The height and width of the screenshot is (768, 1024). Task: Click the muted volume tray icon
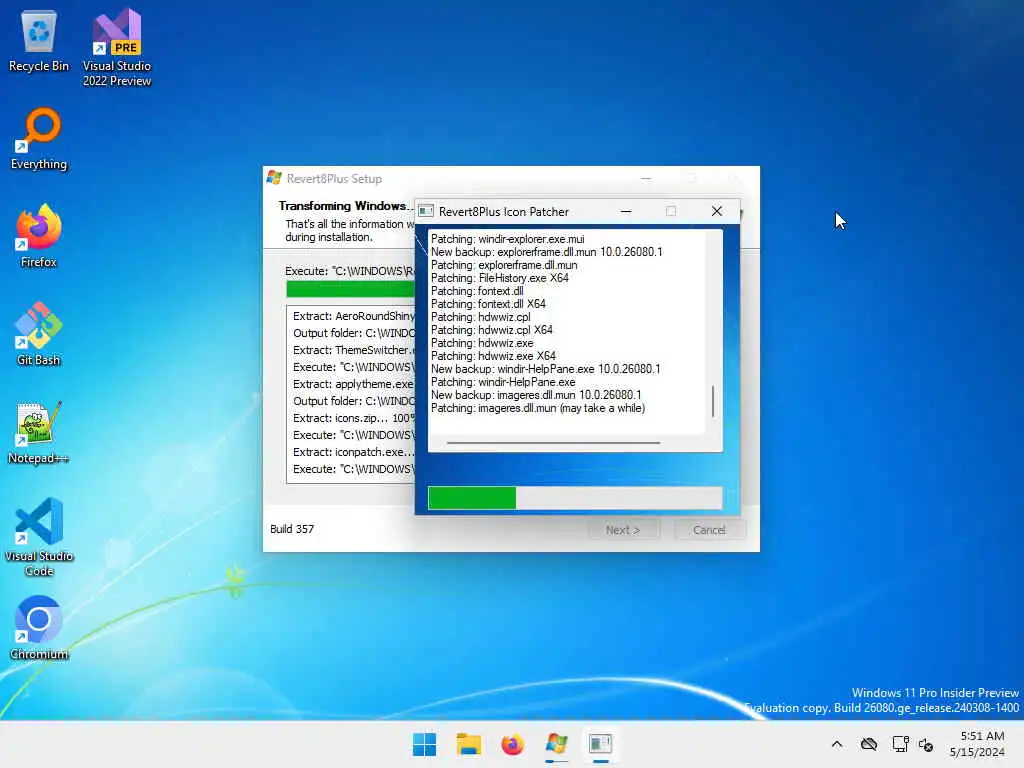pos(926,744)
